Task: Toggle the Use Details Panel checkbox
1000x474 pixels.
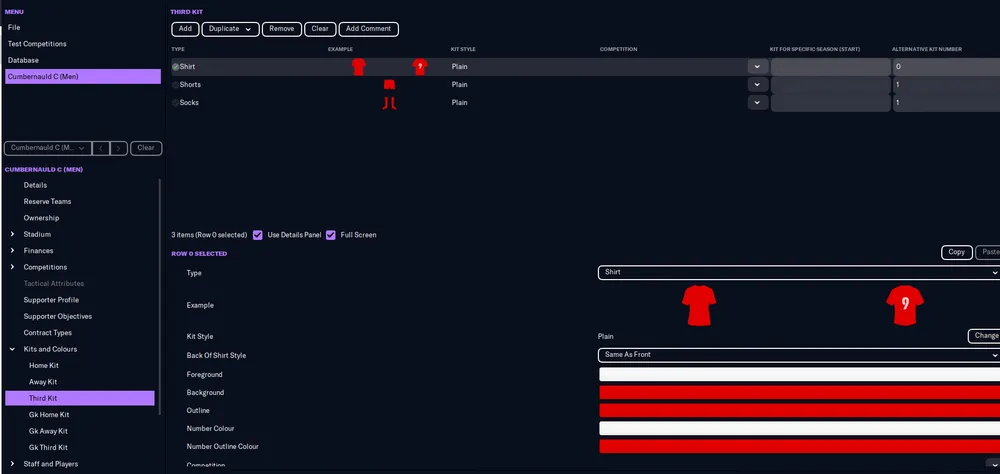Action: click(x=258, y=235)
